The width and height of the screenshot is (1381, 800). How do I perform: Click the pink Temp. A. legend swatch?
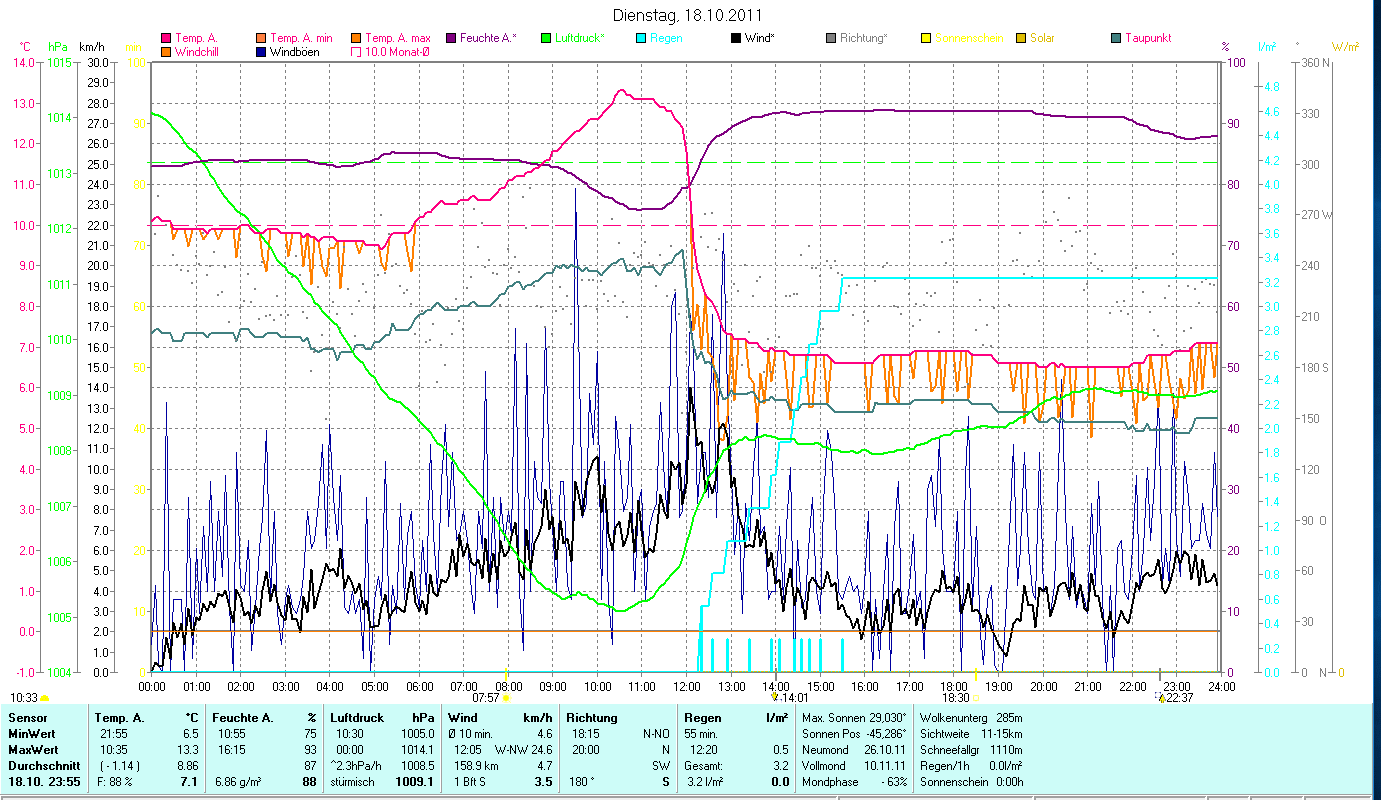166,38
